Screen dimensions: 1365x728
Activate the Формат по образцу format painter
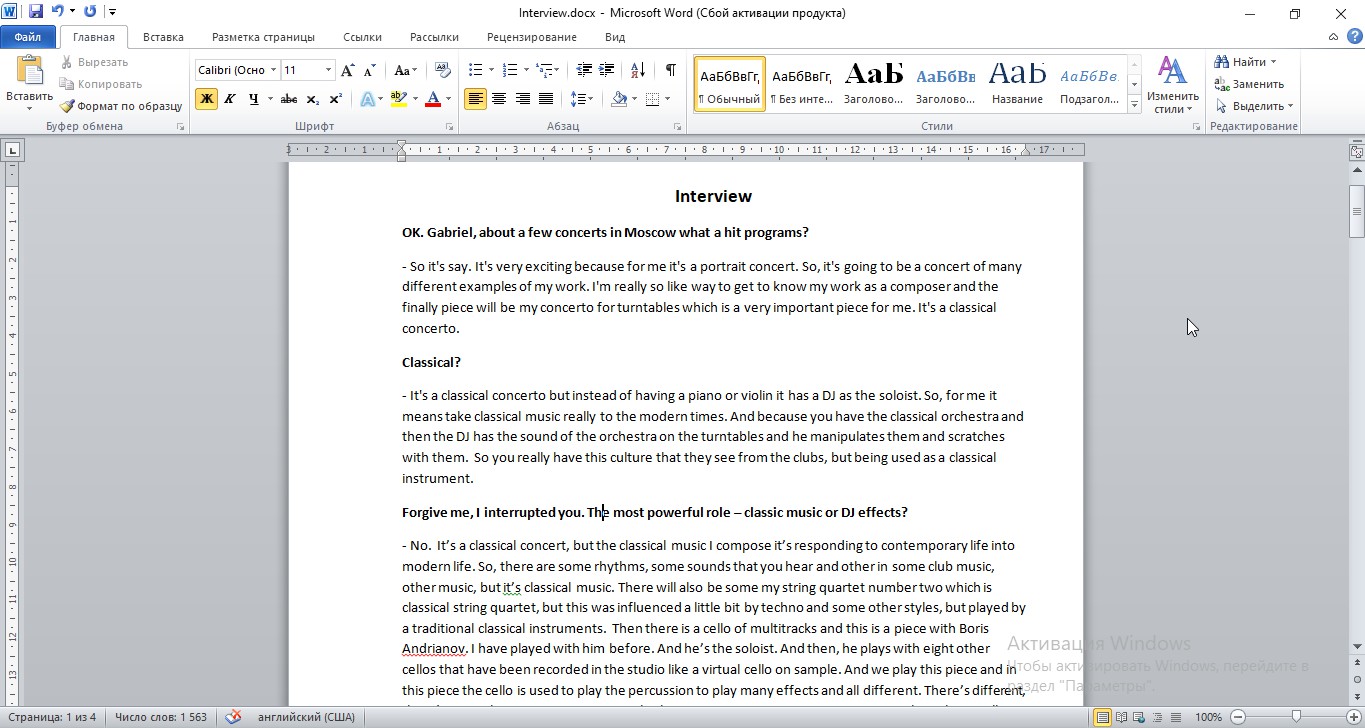click(x=120, y=106)
